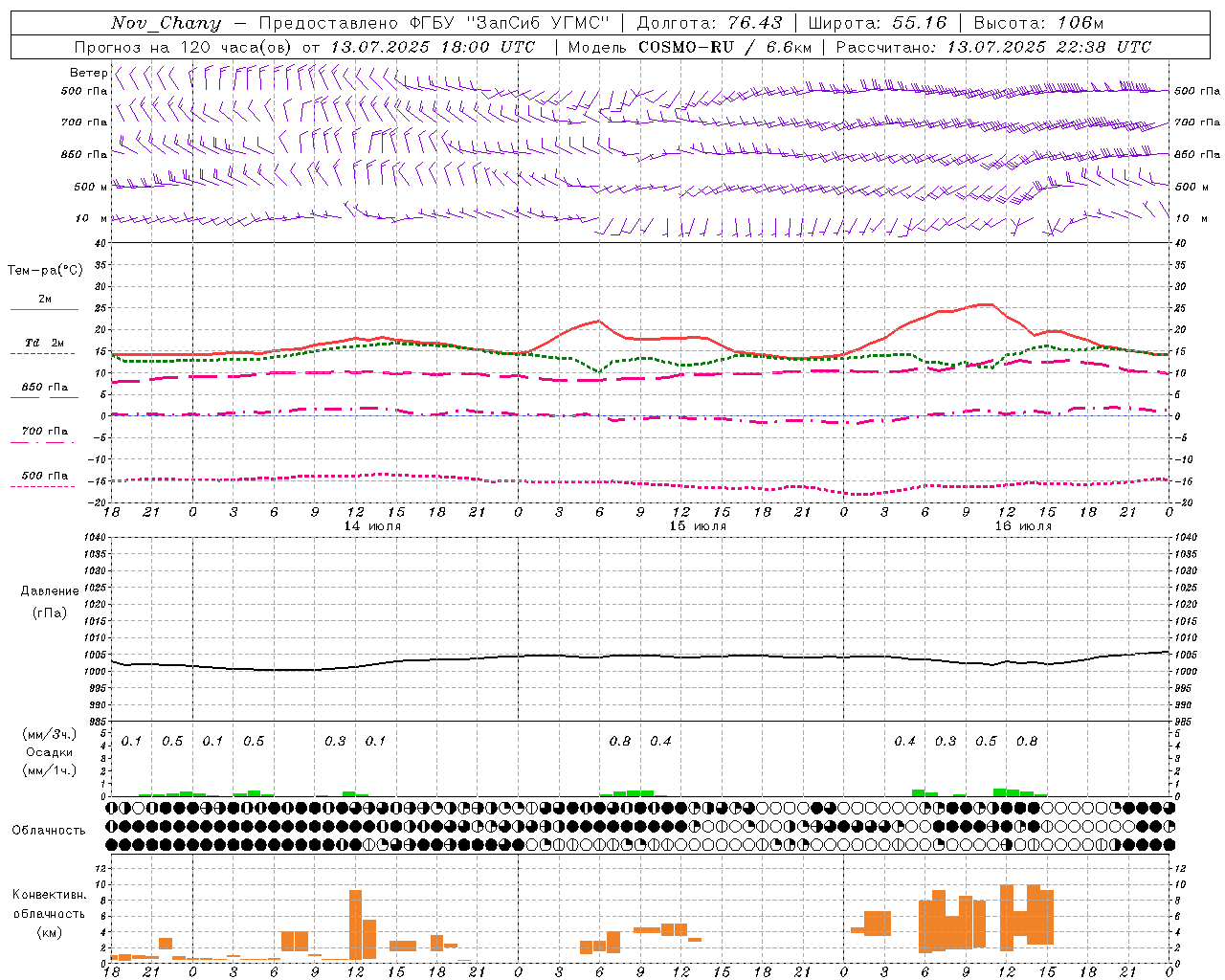Screen dimensions: 1225x980
Task: Click the Осадки panel label
Action: [x=50, y=752]
